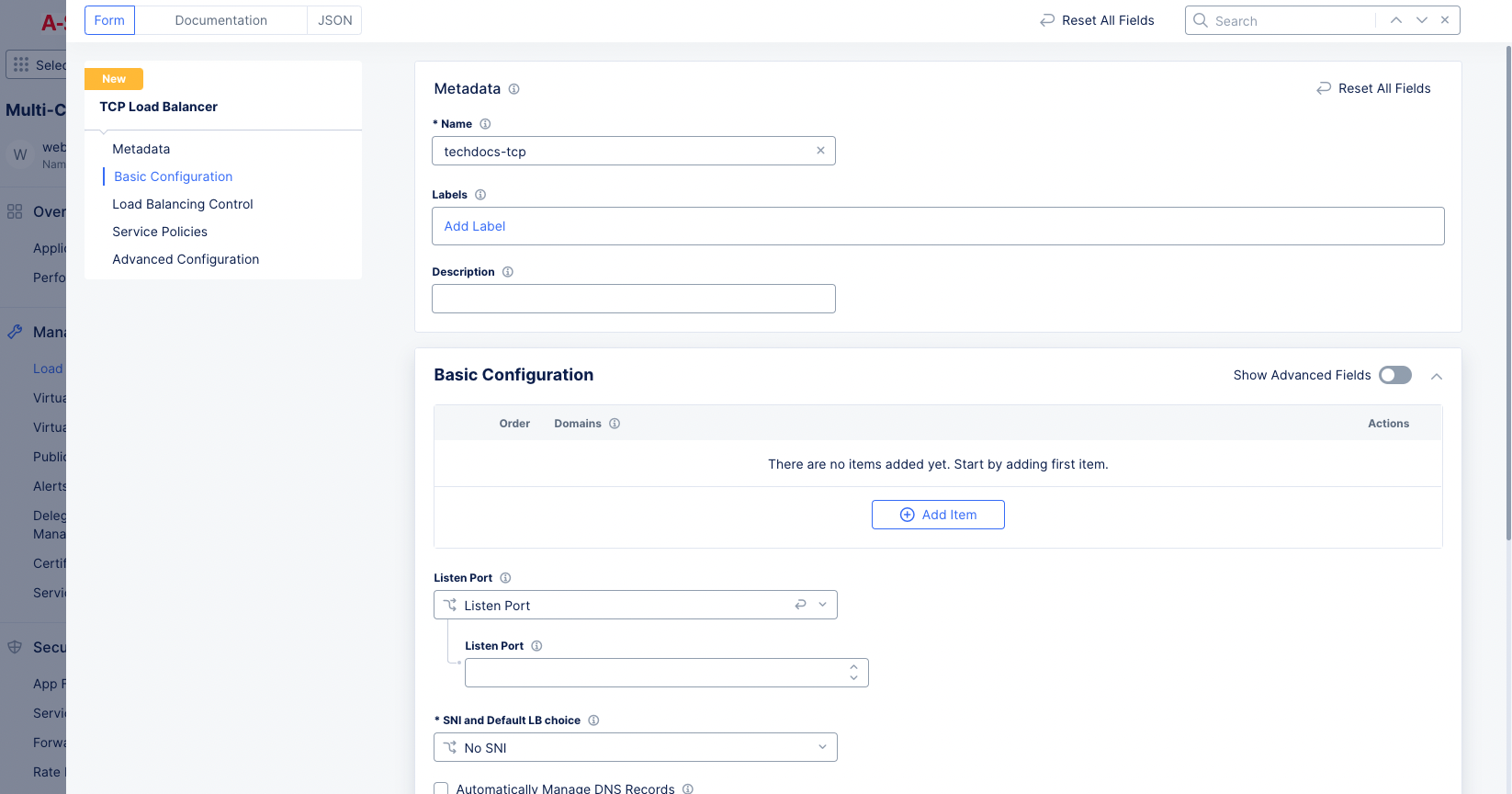Click Add Label link in Labels field
The height and width of the screenshot is (794, 1512).
(475, 226)
